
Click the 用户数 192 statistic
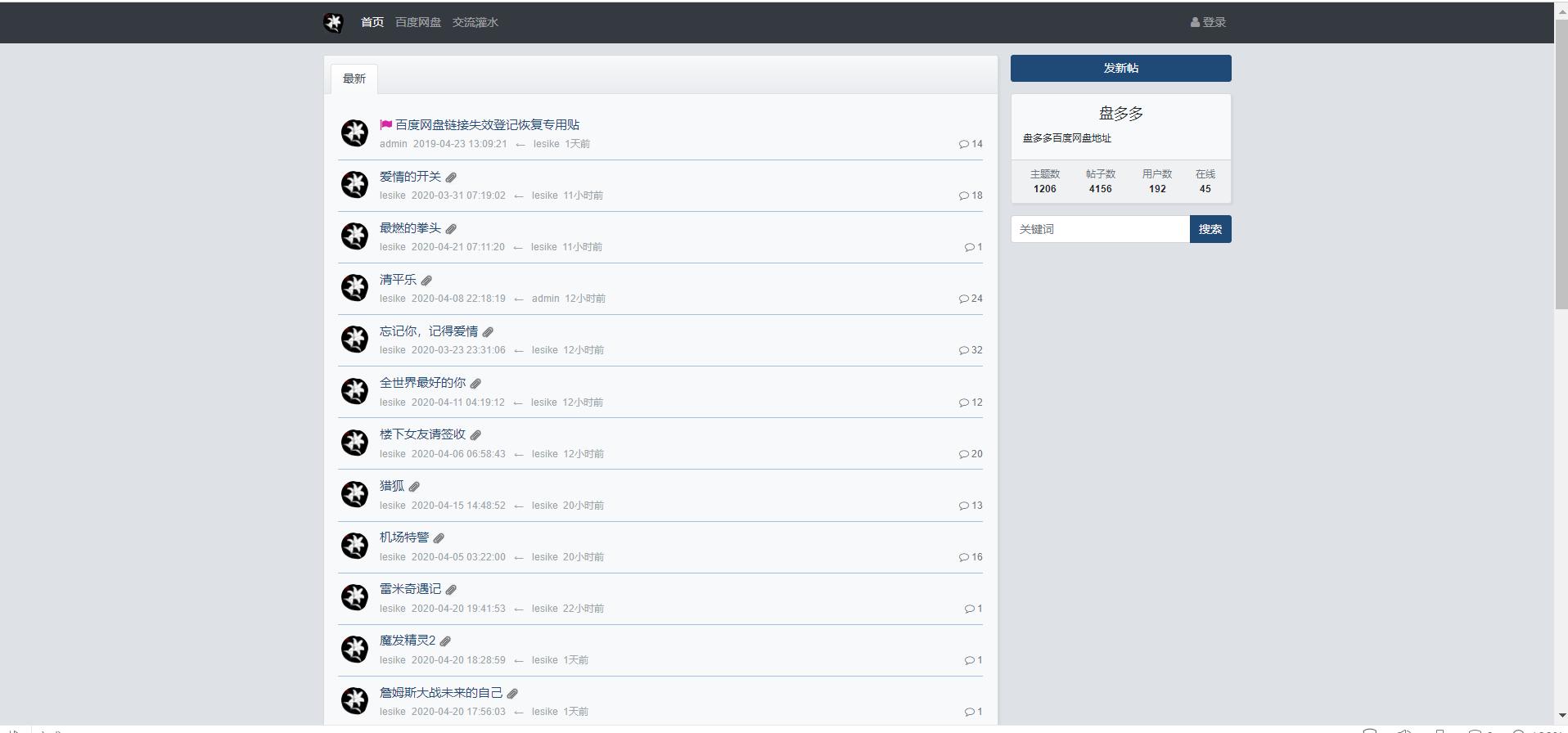tap(1157, 182)
